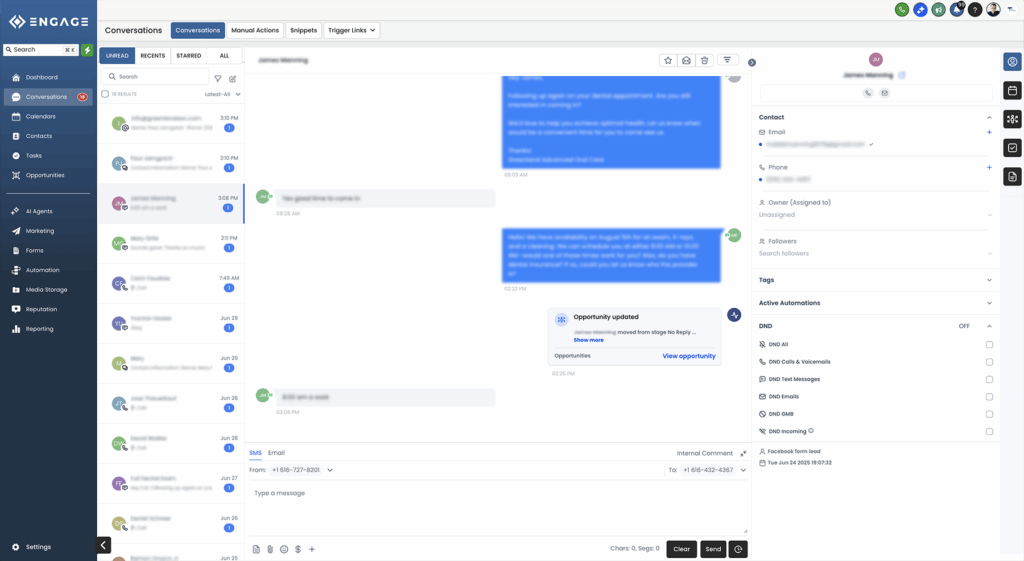
Task: Click the green lightning quick action icon
Action: (x=87, y=50)
